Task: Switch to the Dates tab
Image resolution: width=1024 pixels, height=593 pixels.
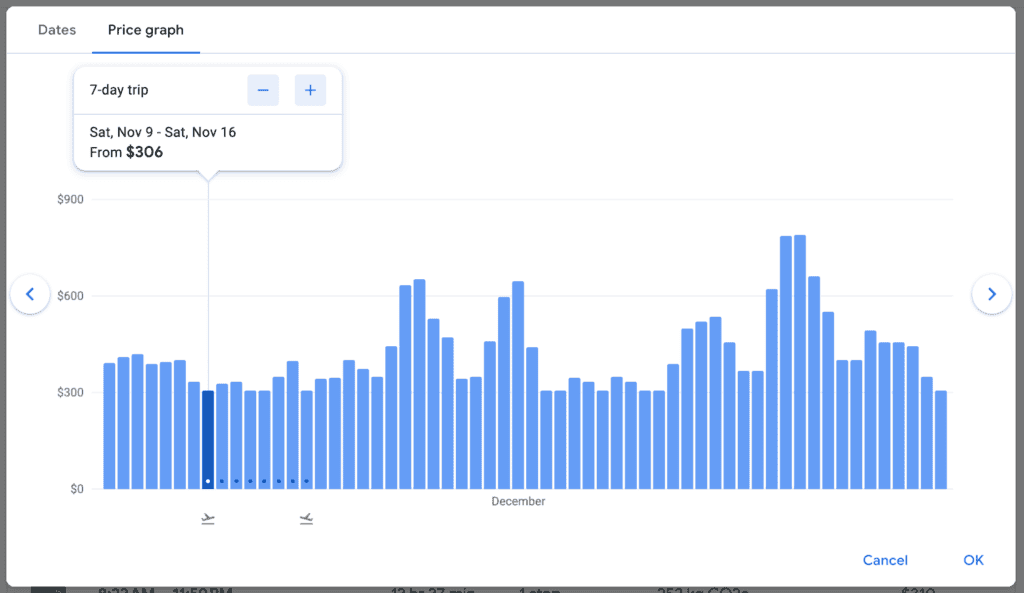Action: 57,30
